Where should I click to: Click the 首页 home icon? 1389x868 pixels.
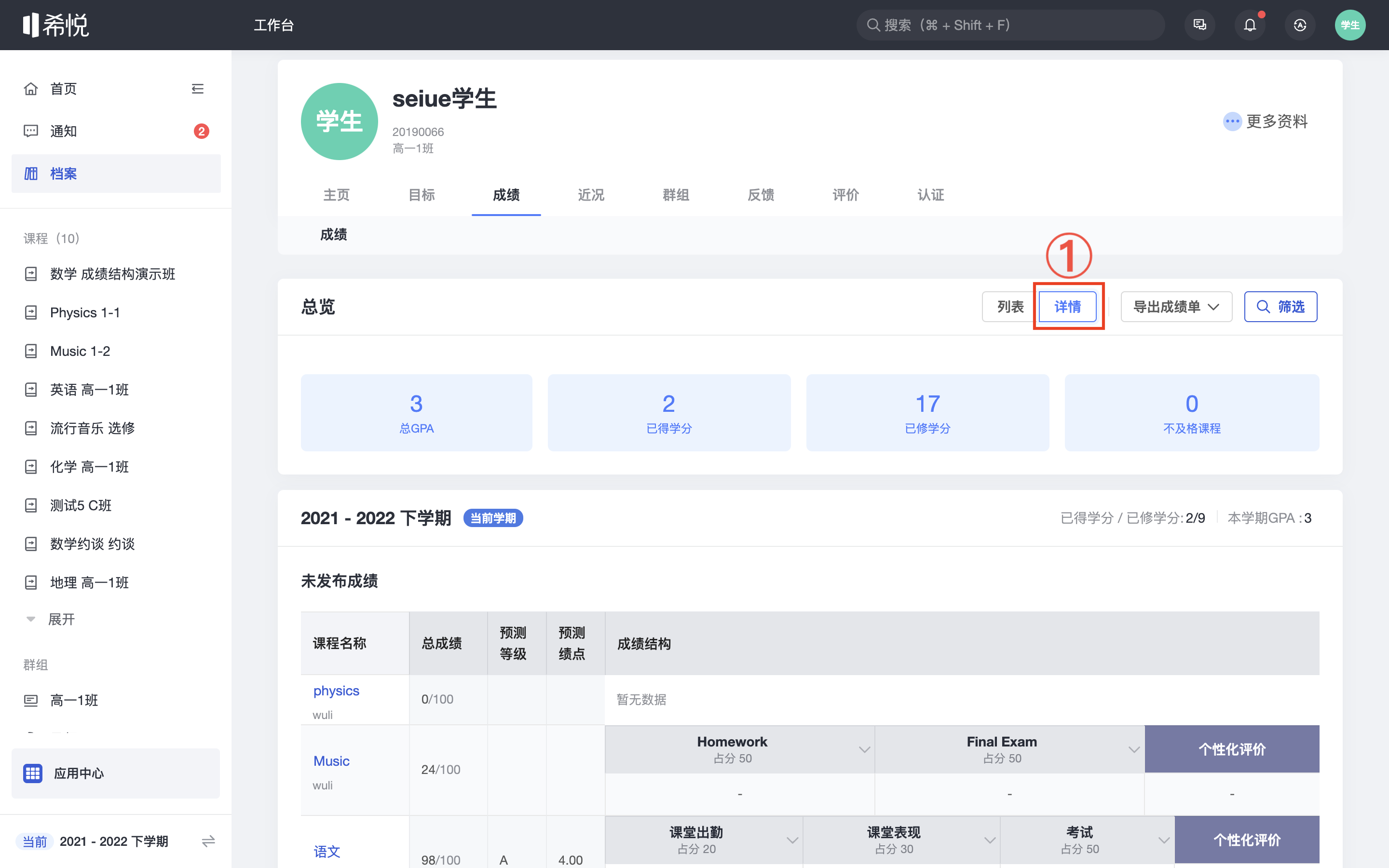click(x=31, y=88)
